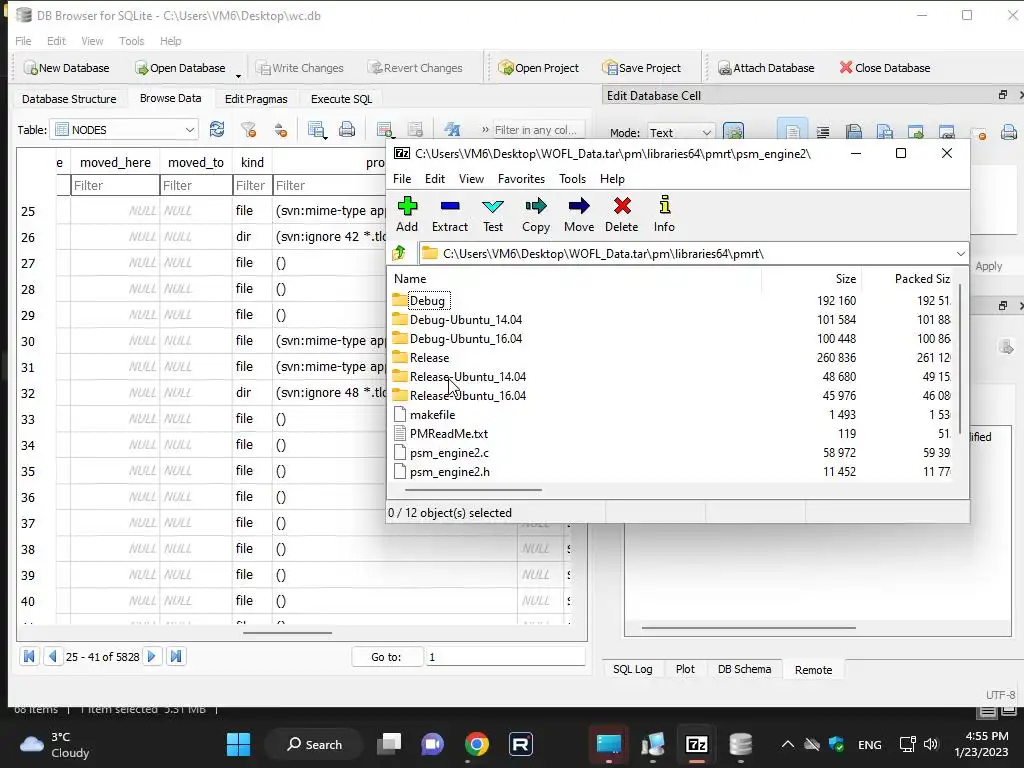Expand the Browse Data toolbar overflow chevron
This screenshot has height=768, width=1024.
click(x=485, y=129)
